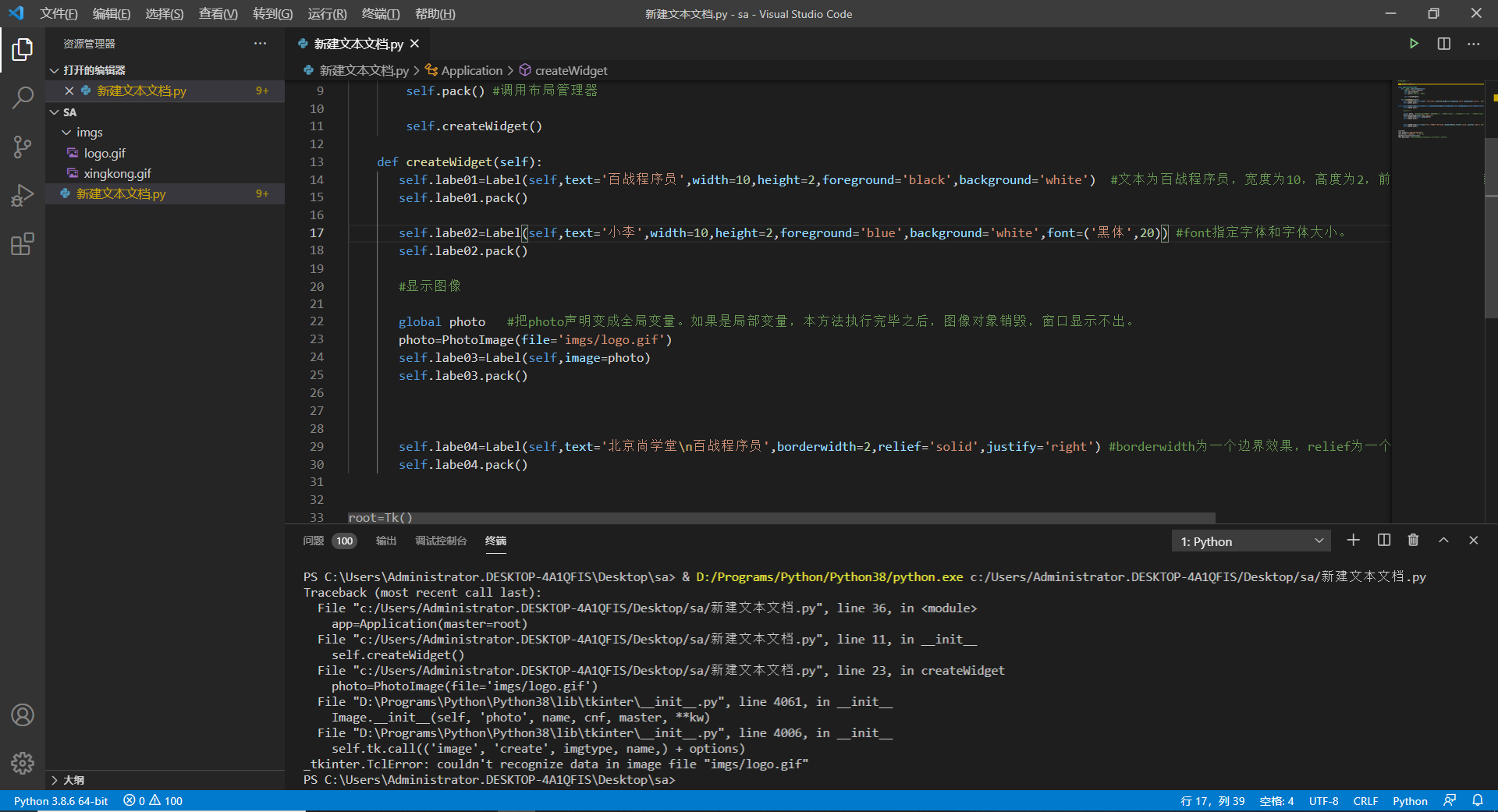Kill terminal with trash icon
The width and height of the screenshot is (1498, 812).
click(x=1413, y=540)
